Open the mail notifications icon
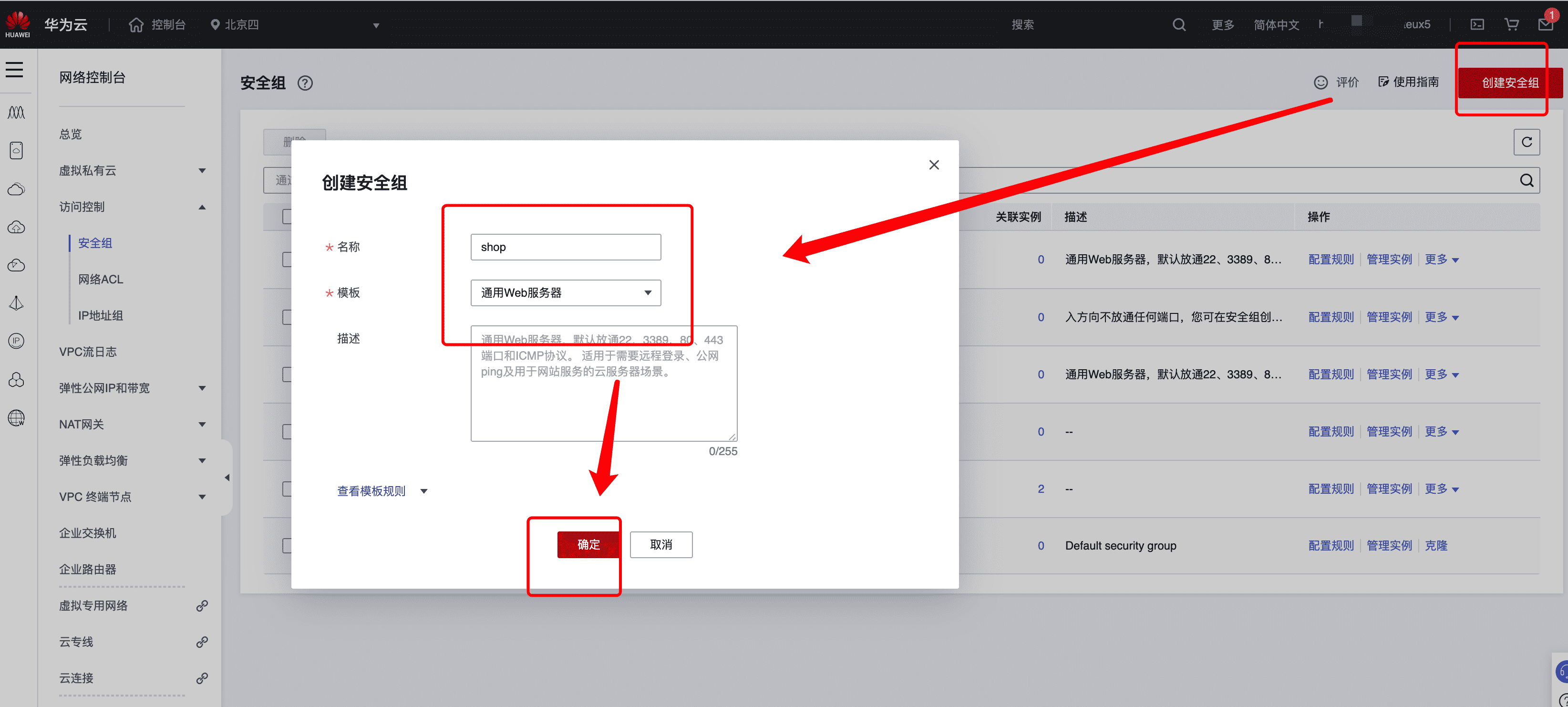 pyautogui.click(x=1546, y=24)
